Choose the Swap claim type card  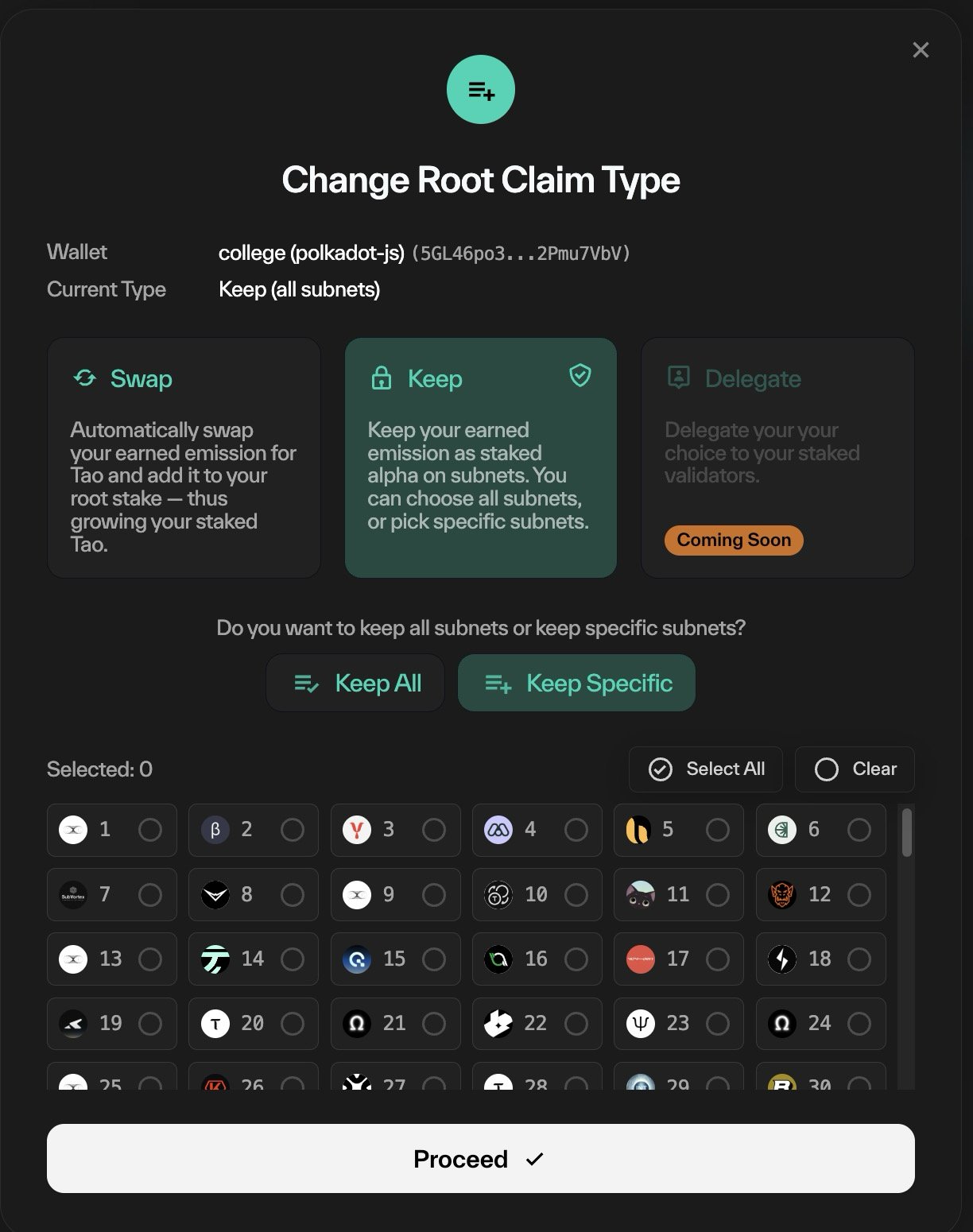tap(184, 458)
